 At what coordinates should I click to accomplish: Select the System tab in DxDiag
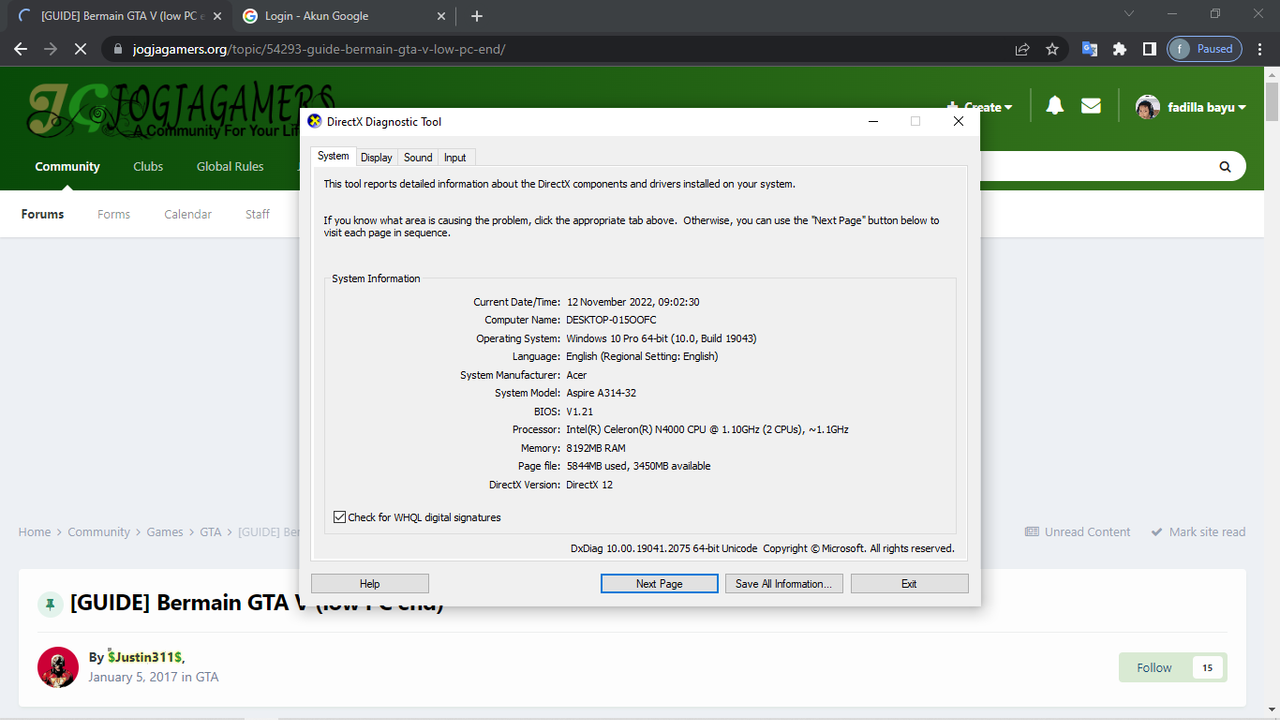coord(333,156)
